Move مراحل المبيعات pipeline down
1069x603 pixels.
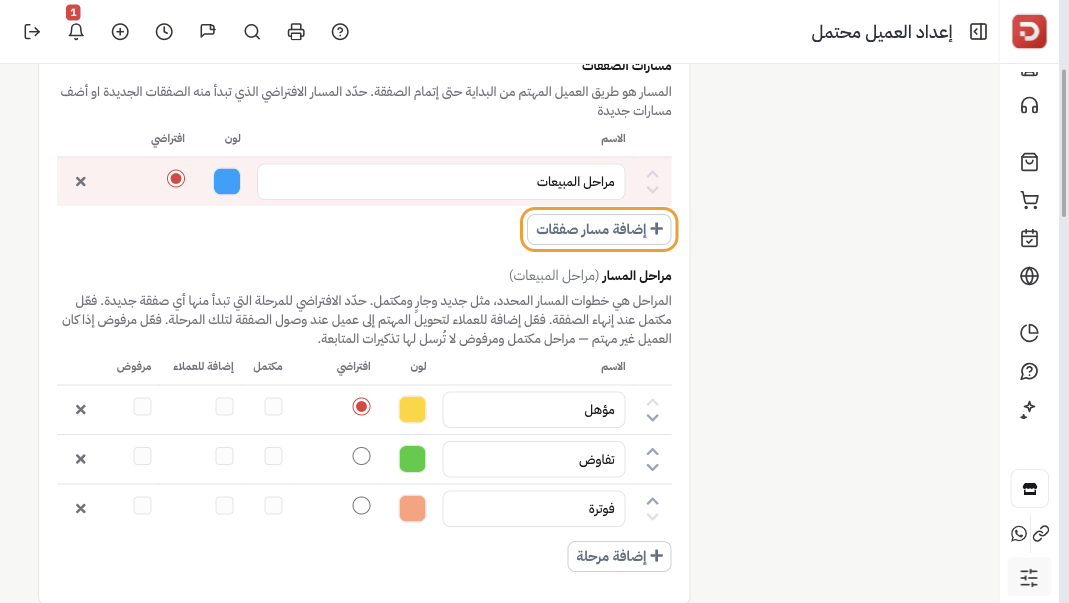click(652, 190)
